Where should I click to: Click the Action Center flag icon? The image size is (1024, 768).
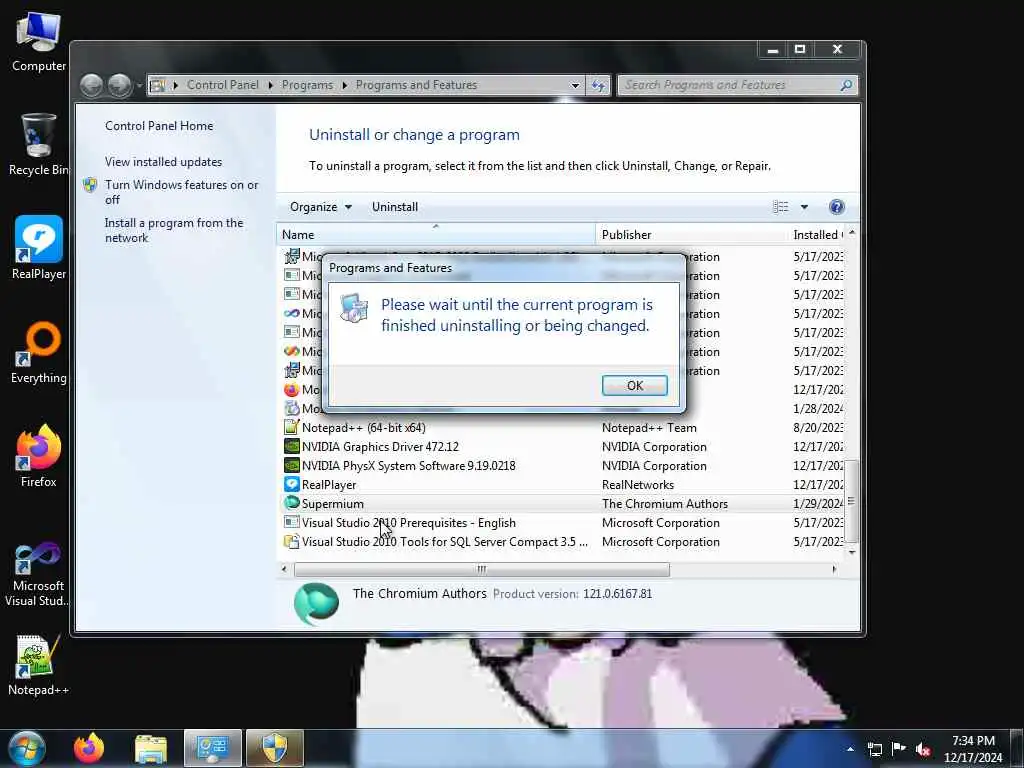point(899,749)
